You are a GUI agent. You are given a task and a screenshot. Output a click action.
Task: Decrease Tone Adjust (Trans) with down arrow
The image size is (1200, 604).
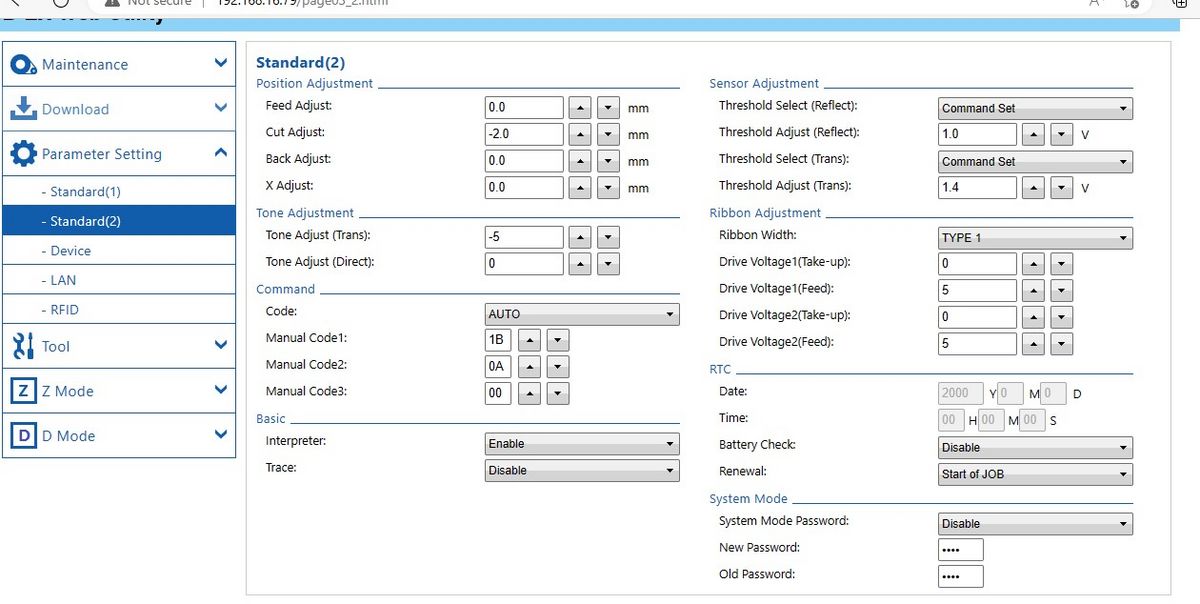pos(607,236)
